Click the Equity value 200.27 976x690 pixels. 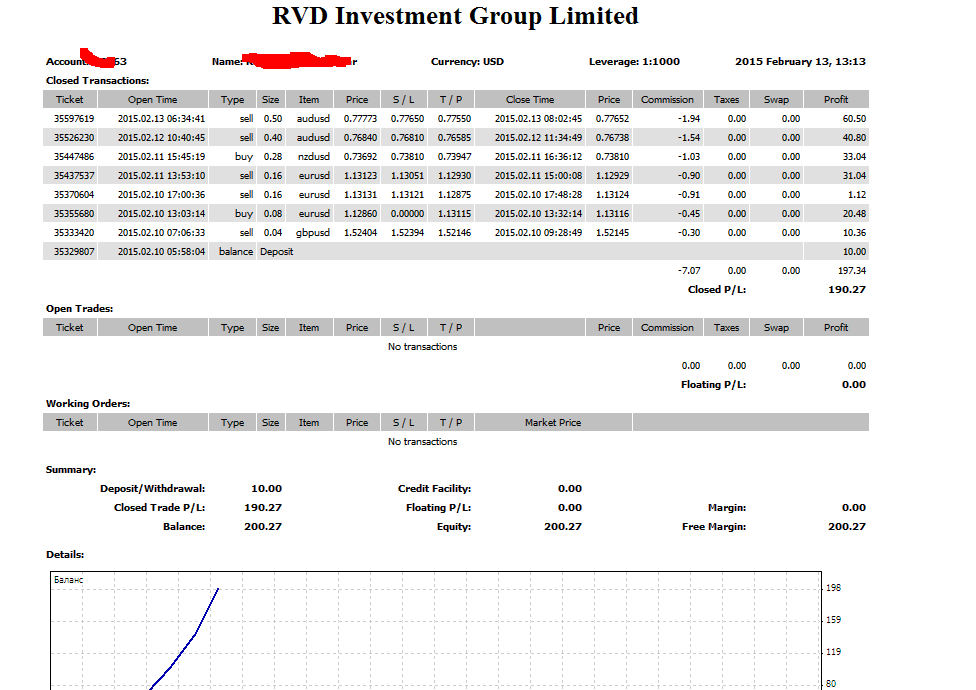(563, 526)
